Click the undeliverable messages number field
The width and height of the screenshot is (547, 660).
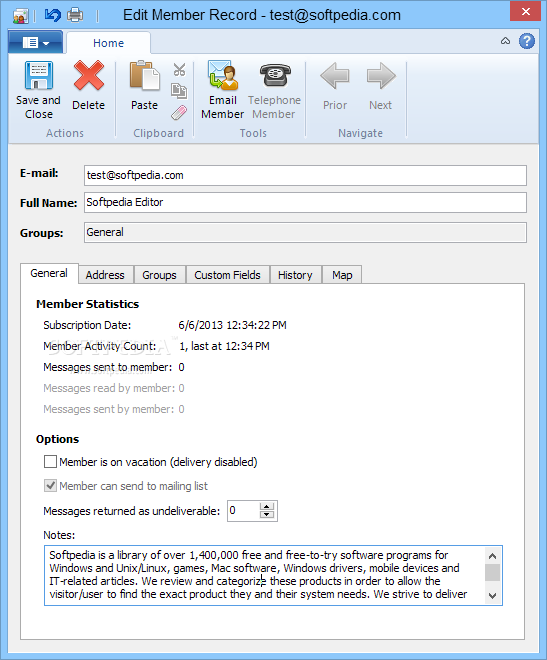point(244,511)
